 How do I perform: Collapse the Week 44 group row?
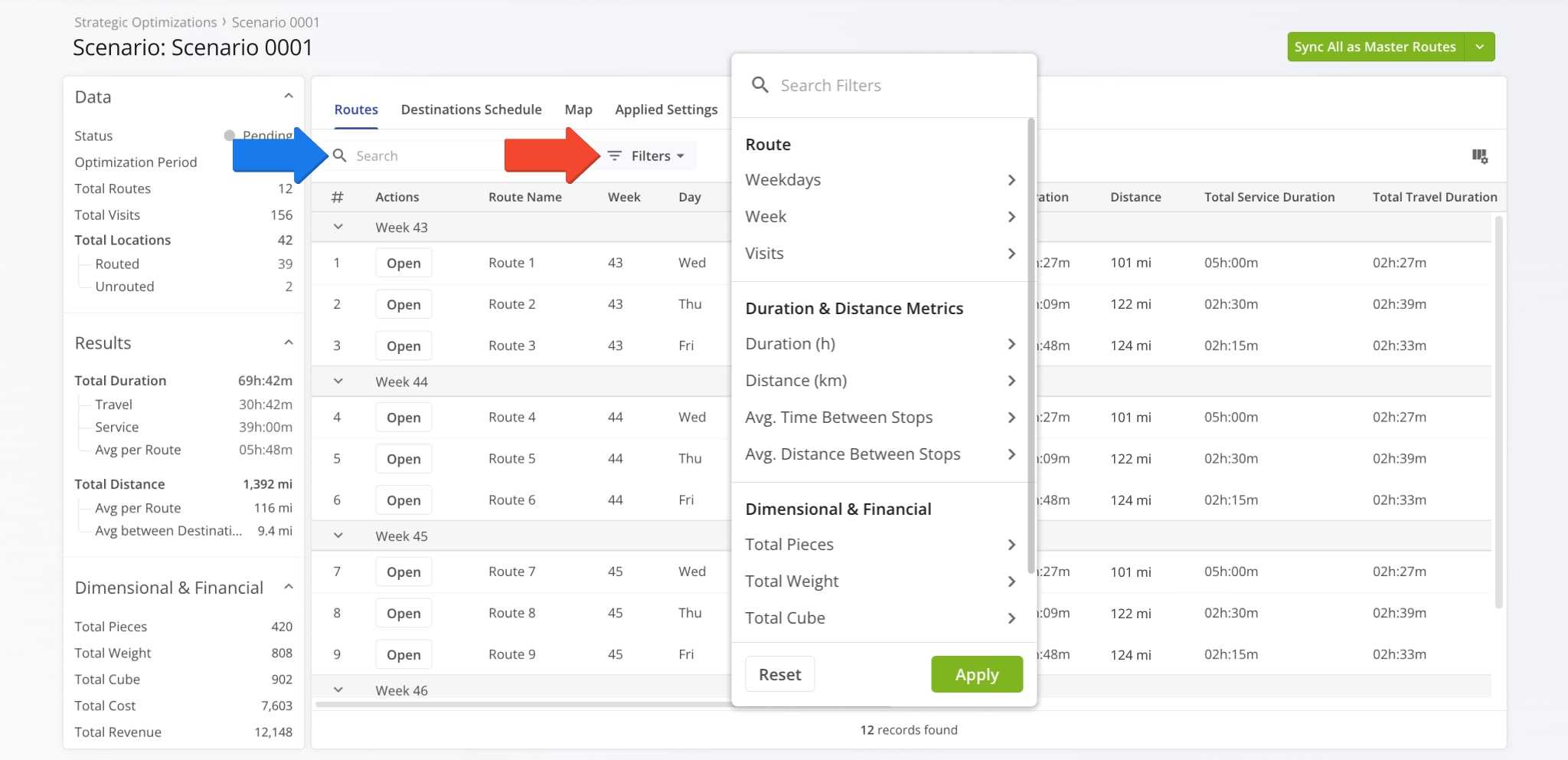338,382
